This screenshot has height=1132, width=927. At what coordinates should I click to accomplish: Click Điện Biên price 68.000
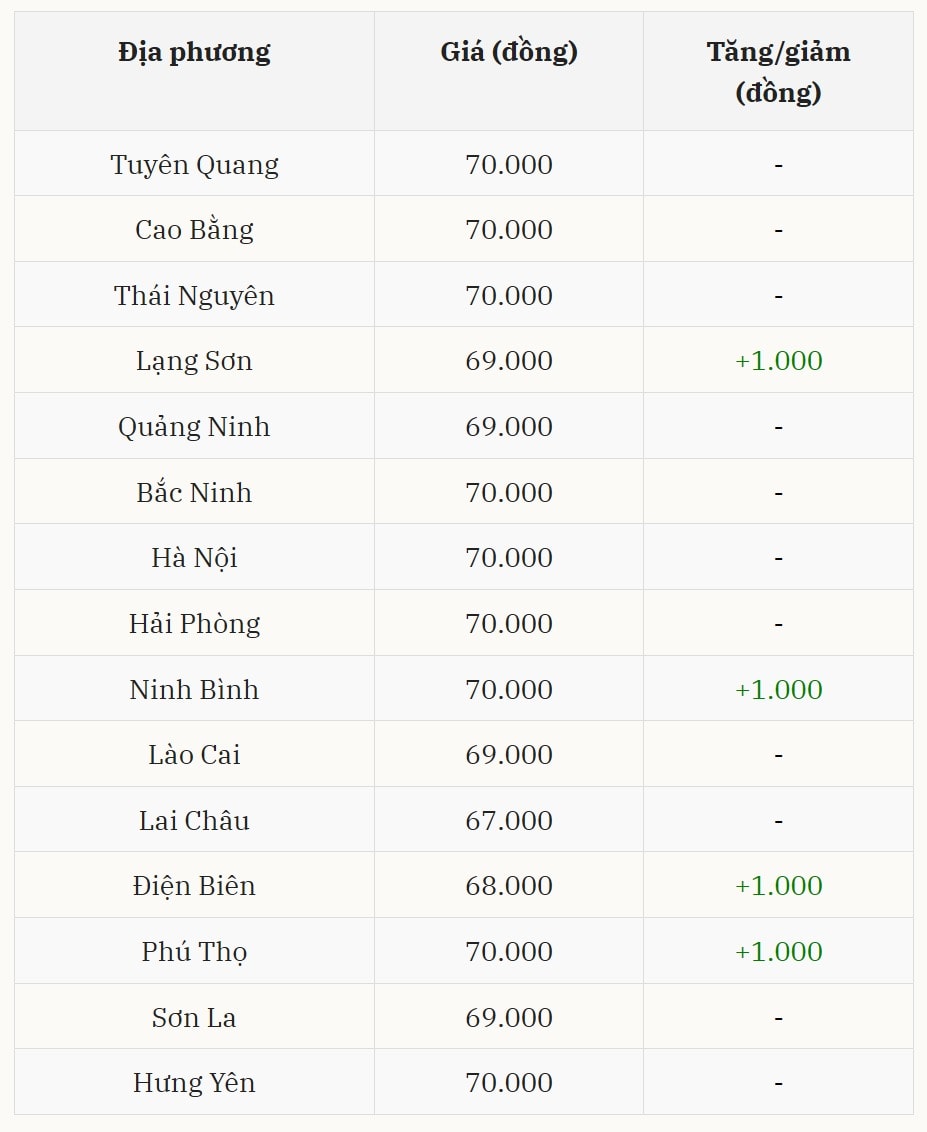point(509,886)
